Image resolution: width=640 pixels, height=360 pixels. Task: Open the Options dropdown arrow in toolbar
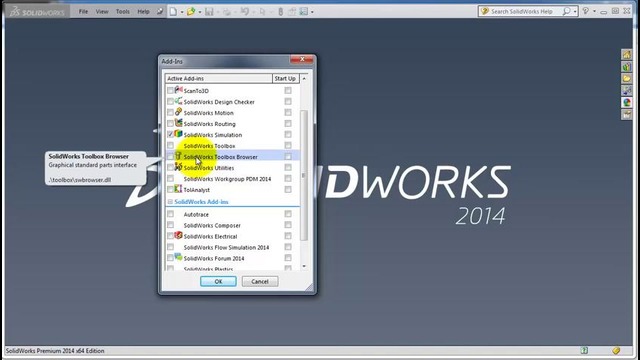(x=312, y=12)
